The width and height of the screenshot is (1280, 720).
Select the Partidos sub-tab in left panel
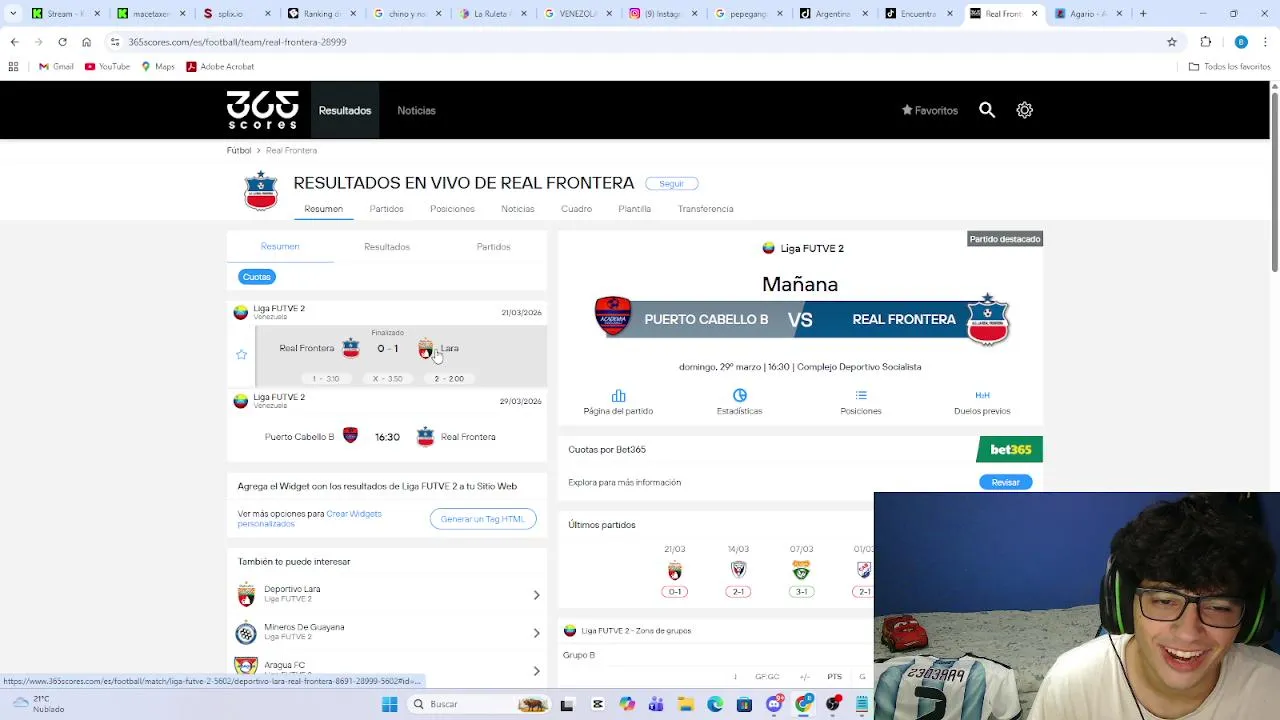493,247
